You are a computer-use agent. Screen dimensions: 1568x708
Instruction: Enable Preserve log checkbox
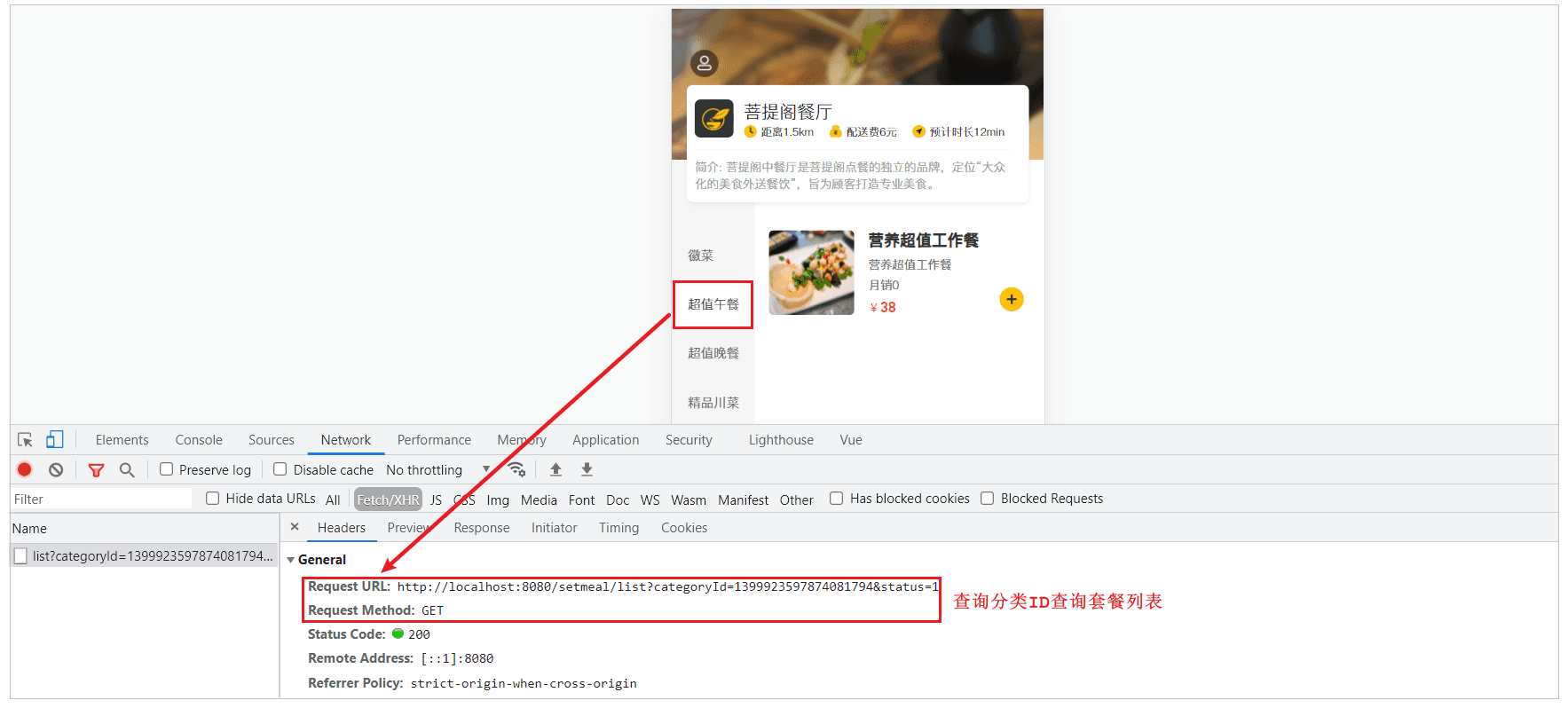[x=166, y=469]
